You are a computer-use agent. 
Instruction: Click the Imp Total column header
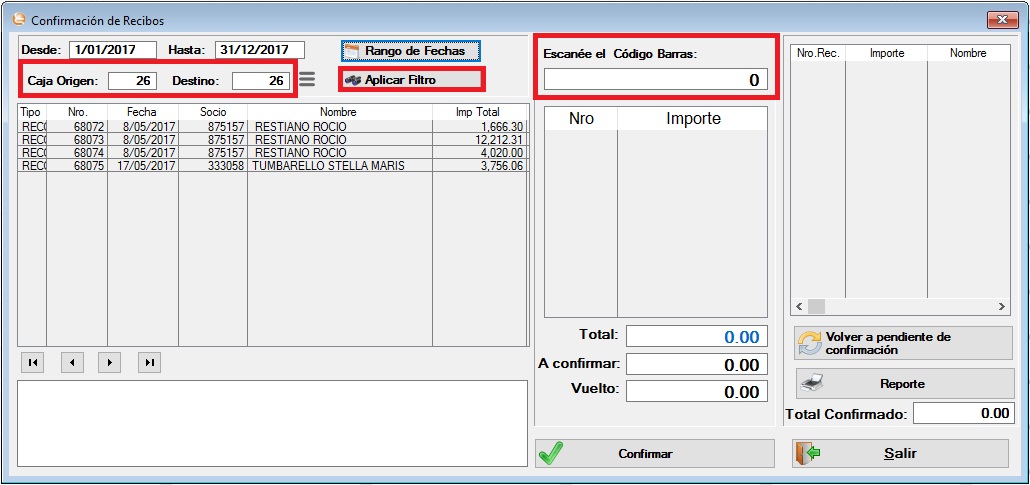475,112
